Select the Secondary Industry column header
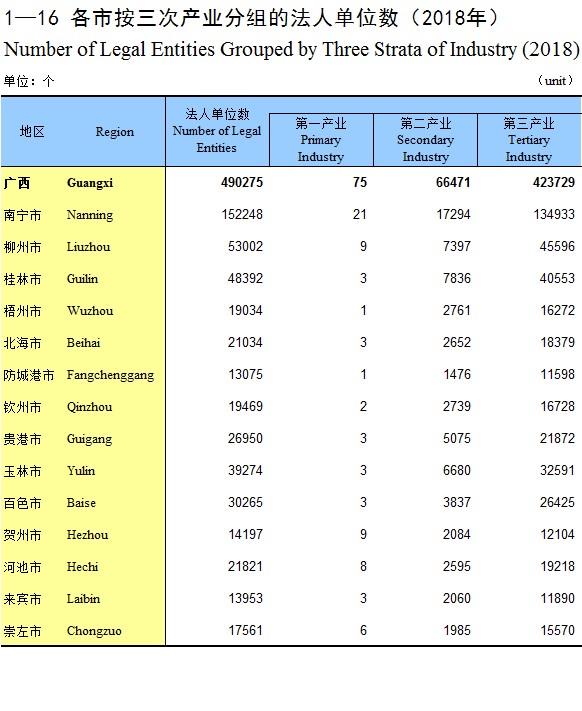582x711 pixels. pyautogui.click(x=425, y=140)
